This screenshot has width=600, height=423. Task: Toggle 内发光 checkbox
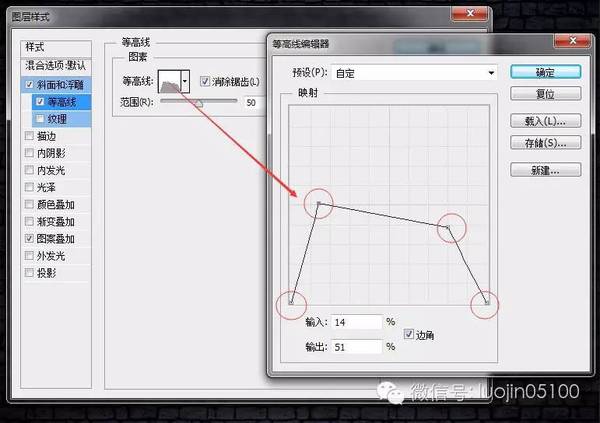29,170
